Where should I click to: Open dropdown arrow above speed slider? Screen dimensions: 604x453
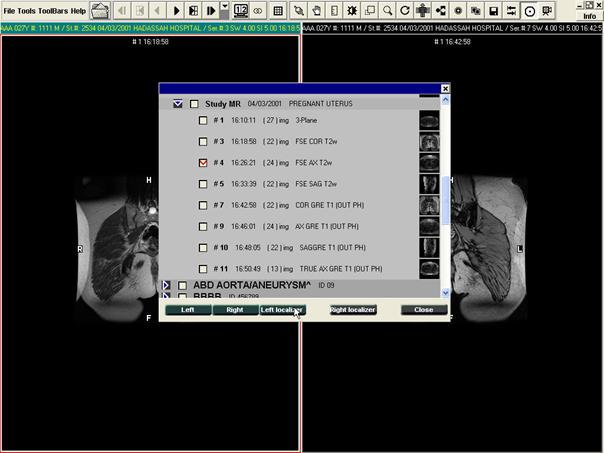[224, 6]
